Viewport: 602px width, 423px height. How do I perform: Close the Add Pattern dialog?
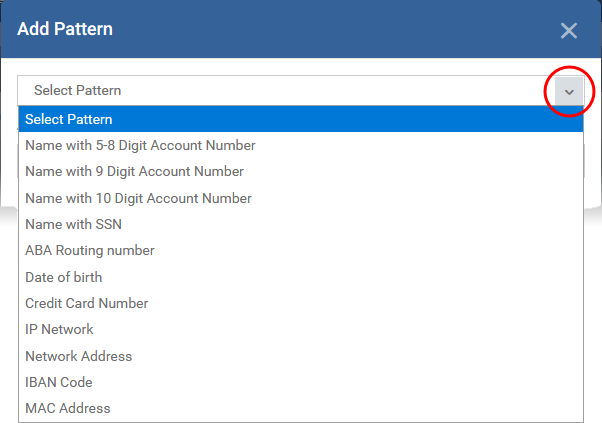pos(569,31)
